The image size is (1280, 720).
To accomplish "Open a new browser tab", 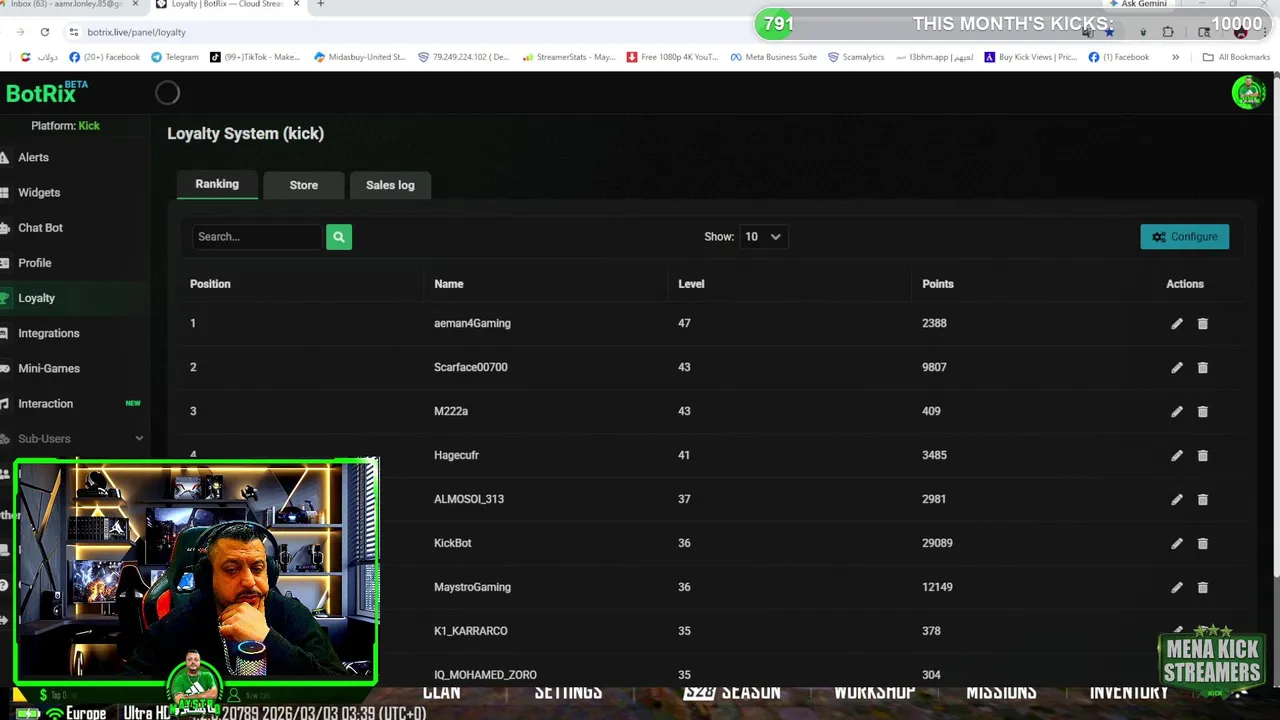I will tap(320, 4).
